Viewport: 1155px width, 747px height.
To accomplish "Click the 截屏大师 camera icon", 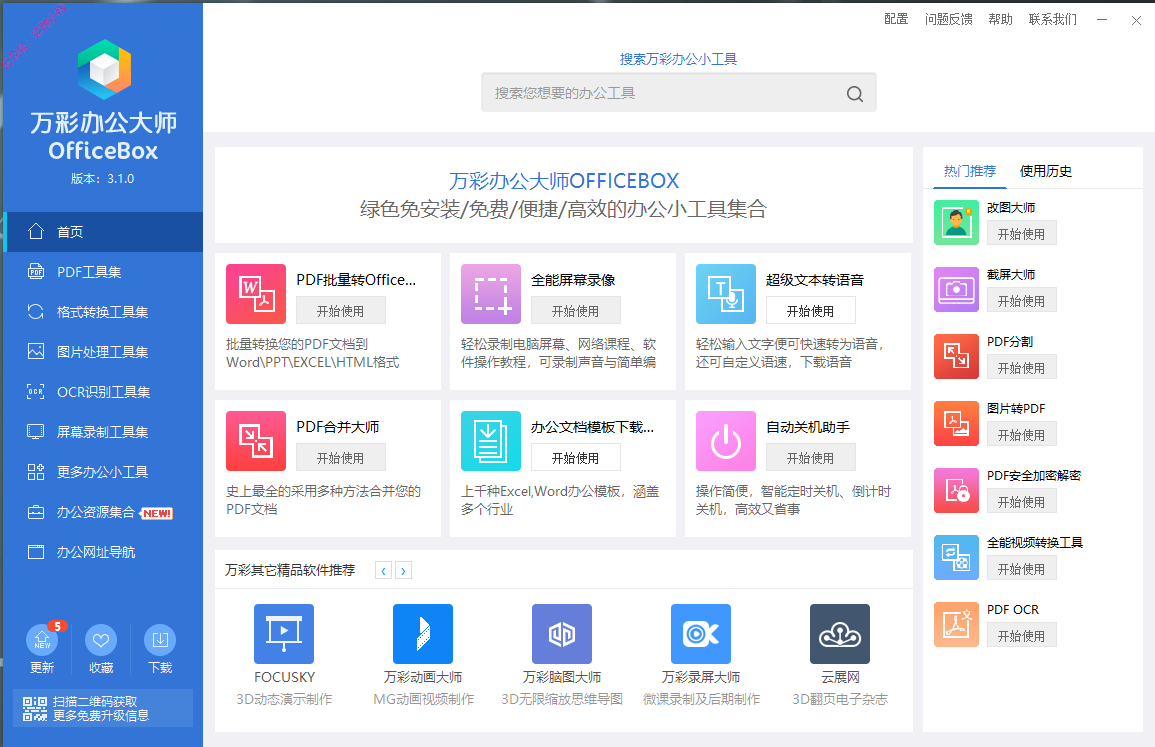I will tap(956, 289).
